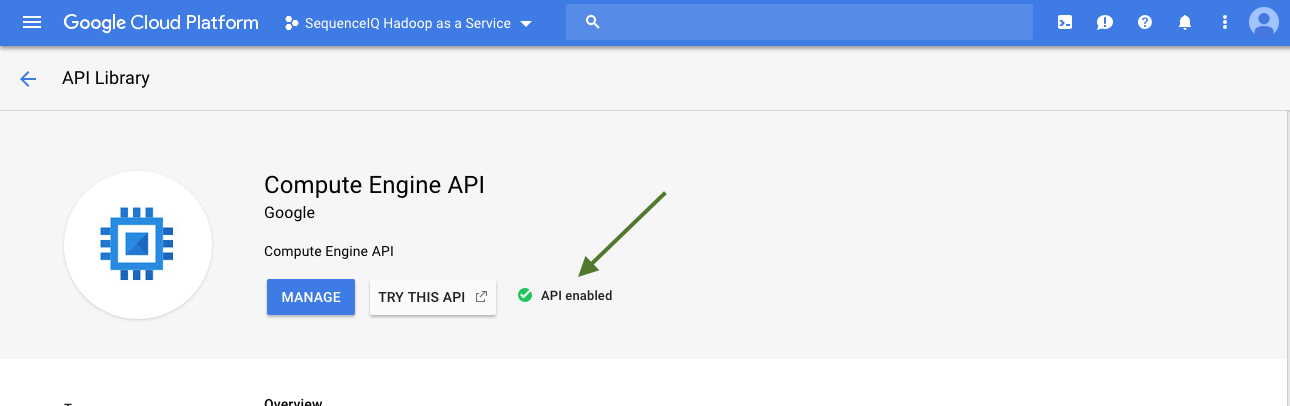Show notifications with the bell icon
This screenshot has width=1290, height=406.
tap(1185, 22)
